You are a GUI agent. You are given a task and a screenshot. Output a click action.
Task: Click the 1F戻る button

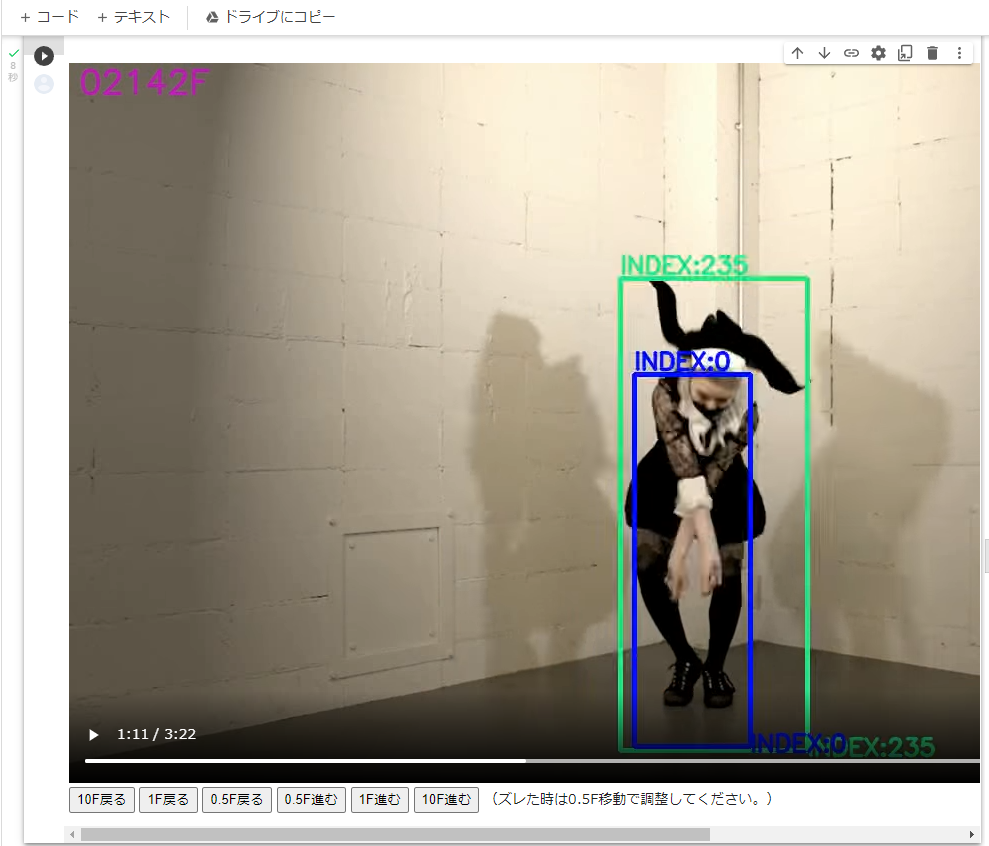click(168, 800)
